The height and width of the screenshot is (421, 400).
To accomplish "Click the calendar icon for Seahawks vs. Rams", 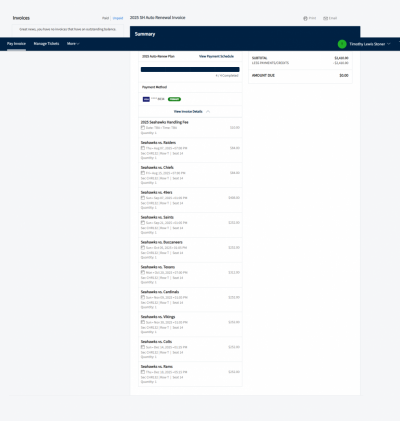I will coord(143,372).
